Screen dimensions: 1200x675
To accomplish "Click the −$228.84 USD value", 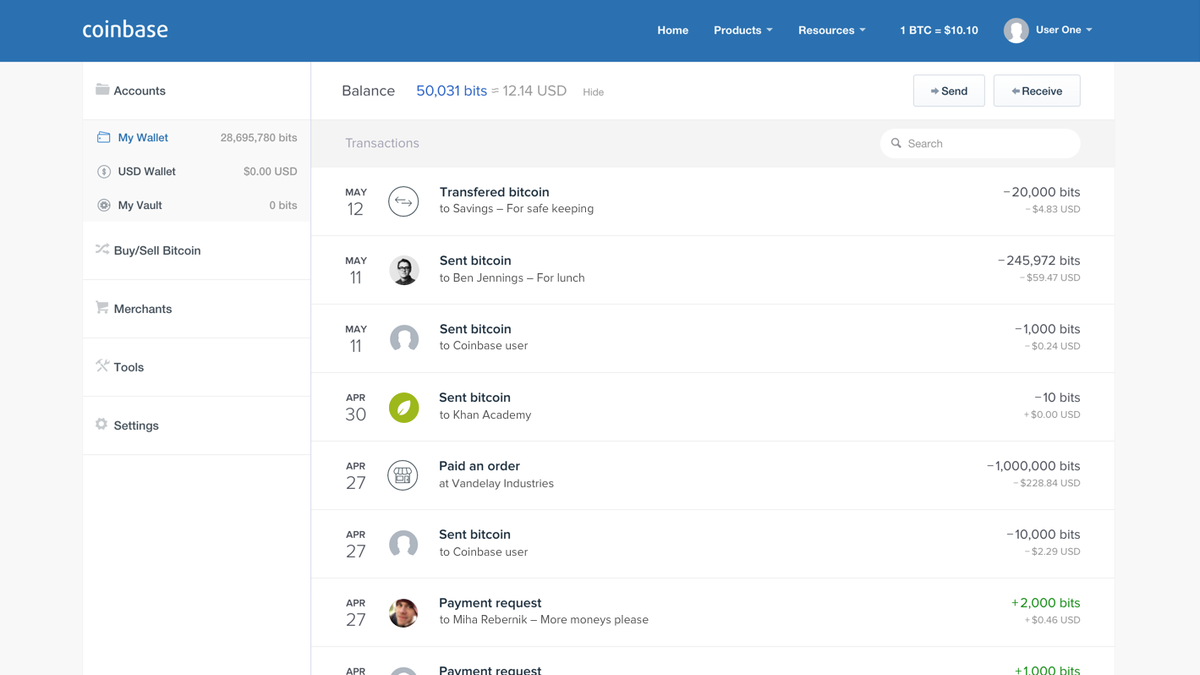I will click(1047, 483).
